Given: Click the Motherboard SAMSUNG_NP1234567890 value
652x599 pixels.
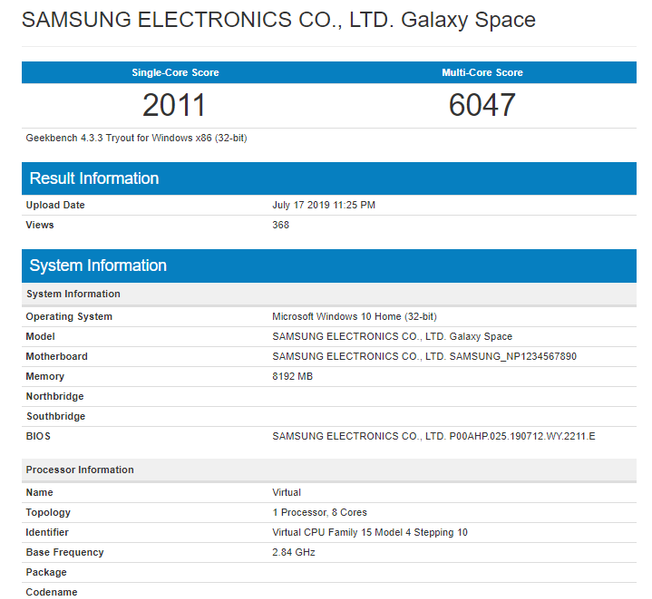Looking at the screenshot, I should pos(424,357).
